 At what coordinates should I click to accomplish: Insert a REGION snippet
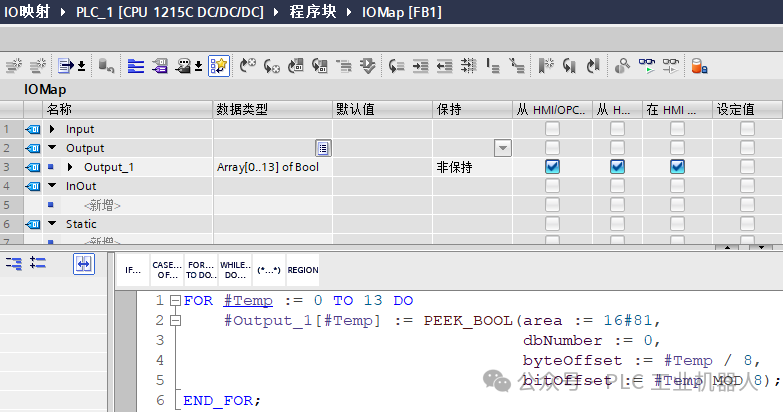pyautogui.click(x=303, y=270)
